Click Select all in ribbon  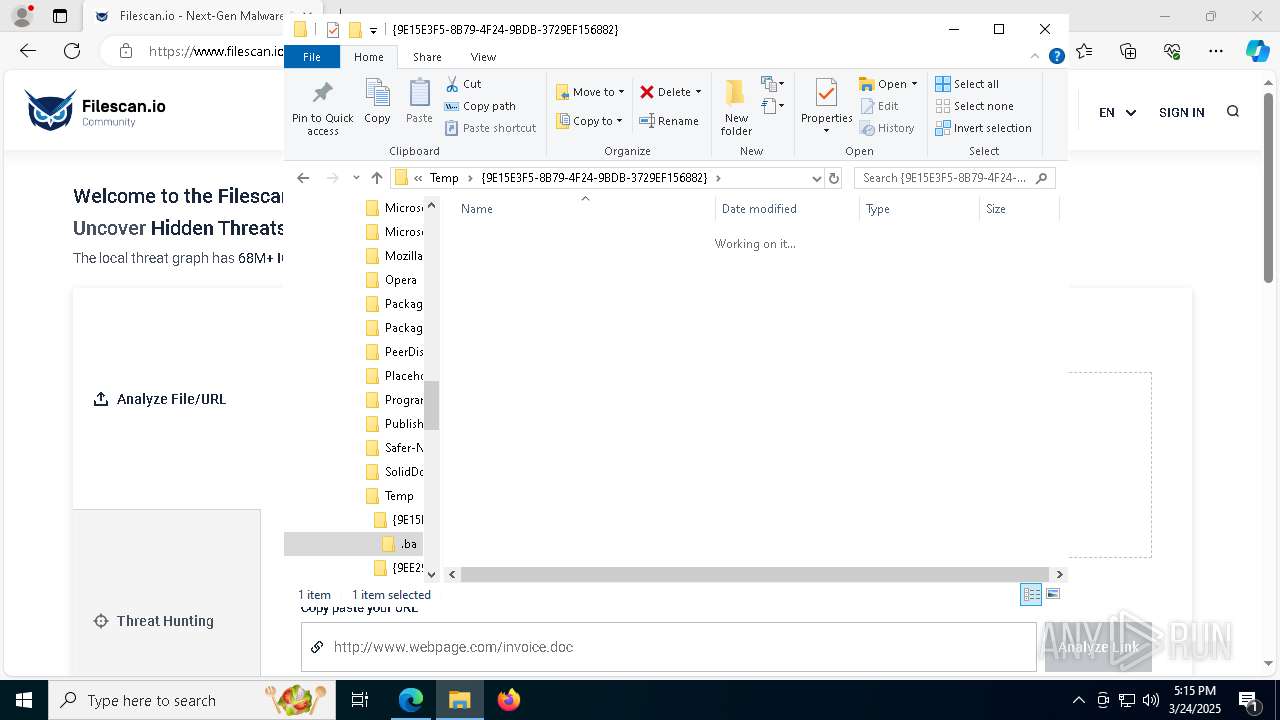(967, 84)
